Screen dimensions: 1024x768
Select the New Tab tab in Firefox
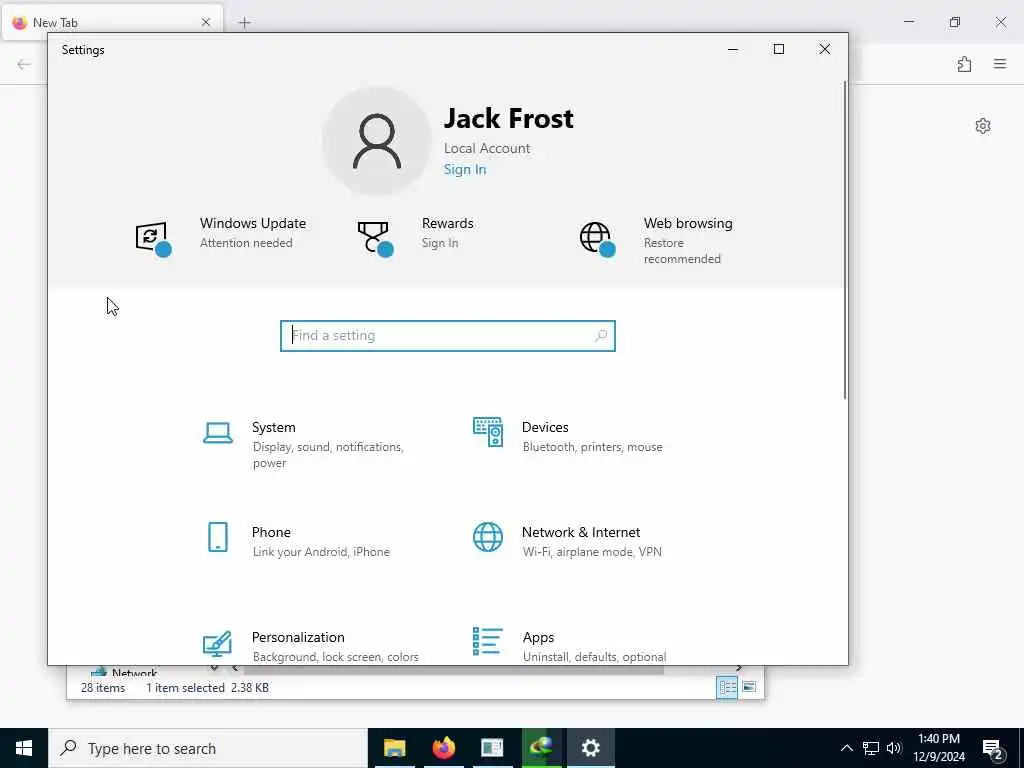112,23
